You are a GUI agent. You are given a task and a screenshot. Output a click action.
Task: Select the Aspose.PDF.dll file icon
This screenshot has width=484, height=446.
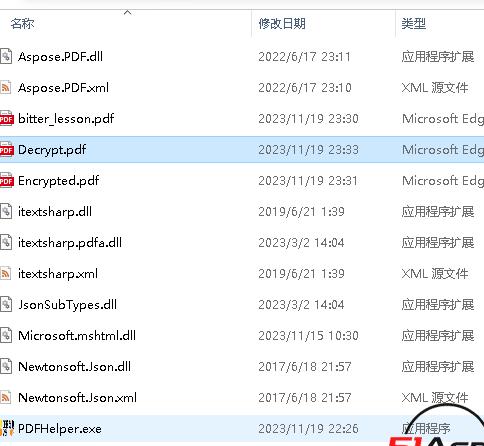6,56
